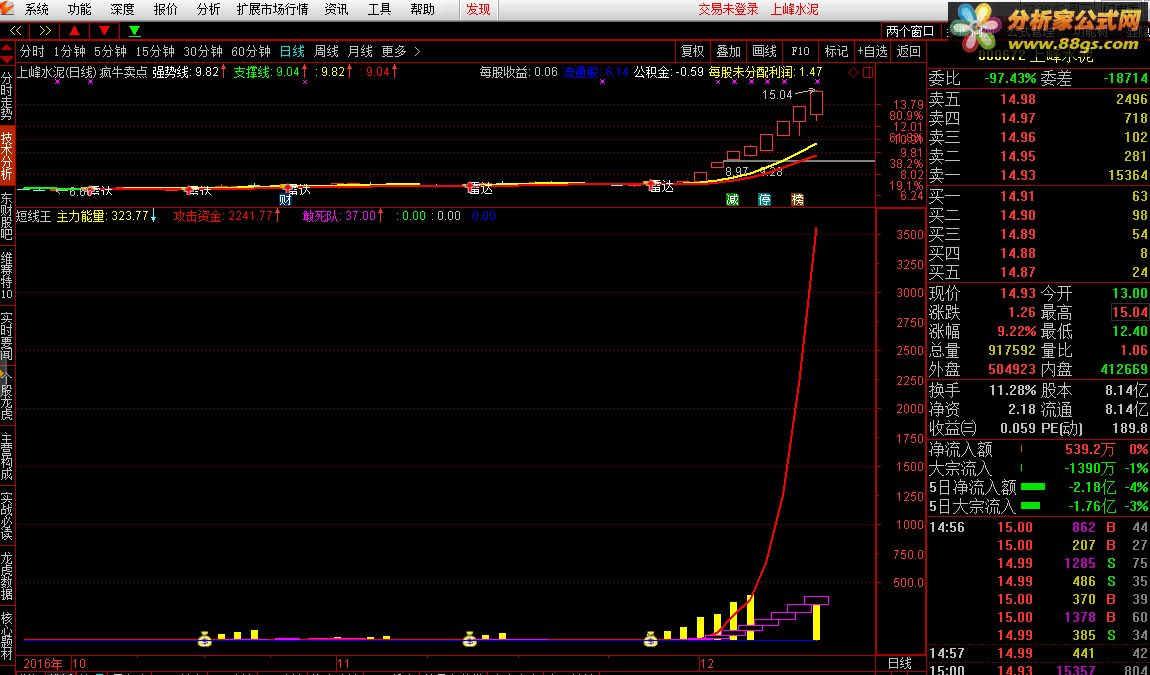This screenshot has width=1150, height=675.
Task: Open 个股龙虎 sidebar tab
Action: pos(7,395)
